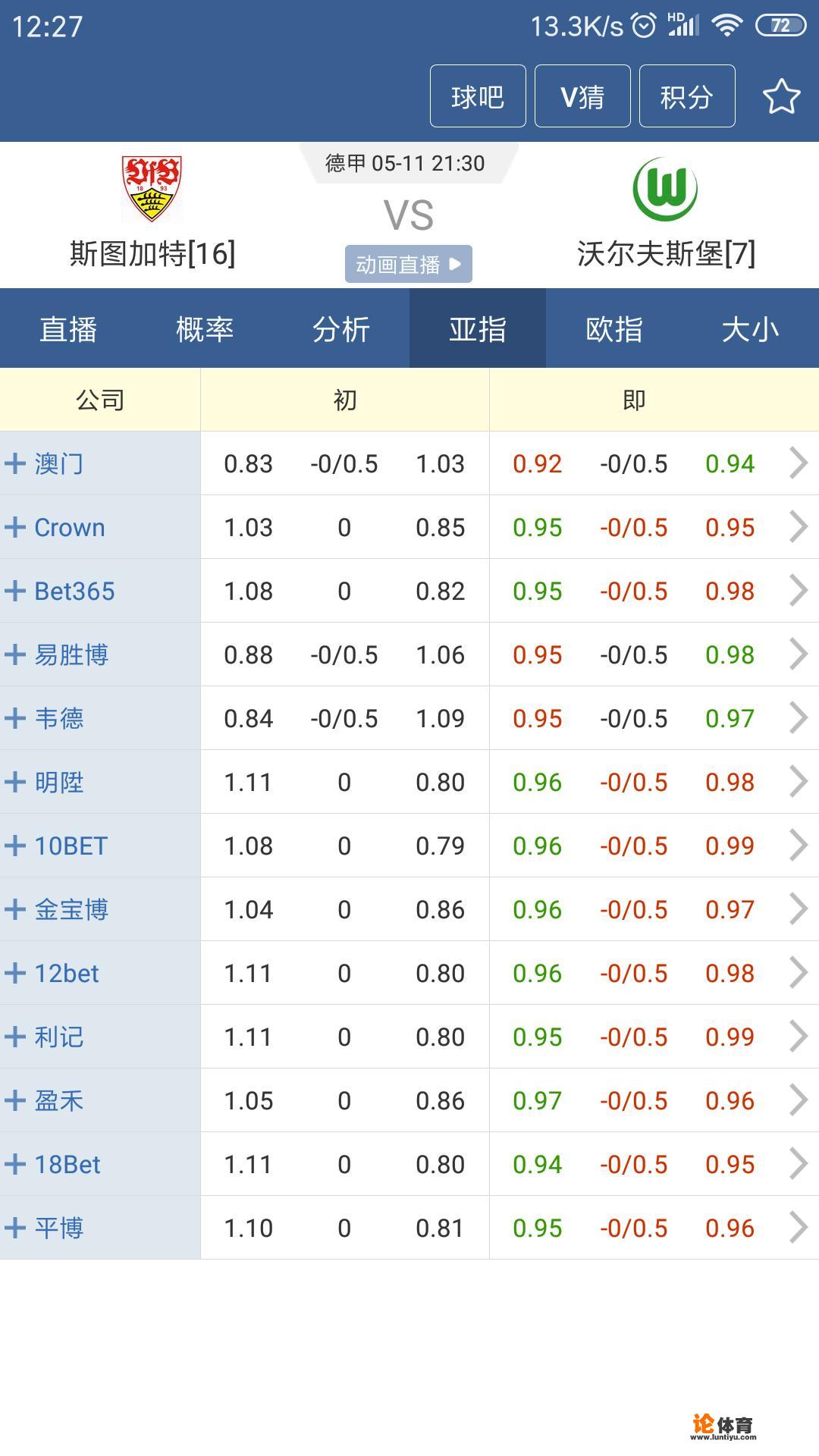819x1456 pixels.
Task: Switch to the 大小 tab
Action: click(x=751, y=329)
